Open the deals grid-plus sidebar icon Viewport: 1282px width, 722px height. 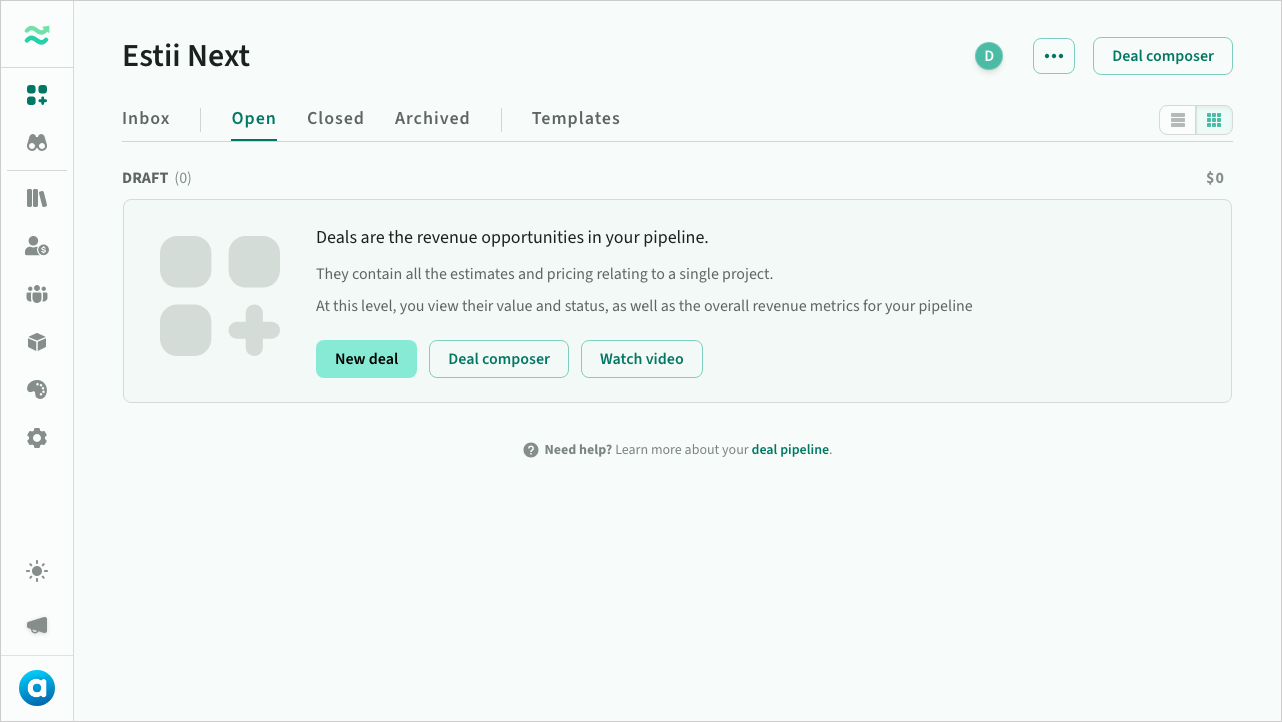[37, 95]
